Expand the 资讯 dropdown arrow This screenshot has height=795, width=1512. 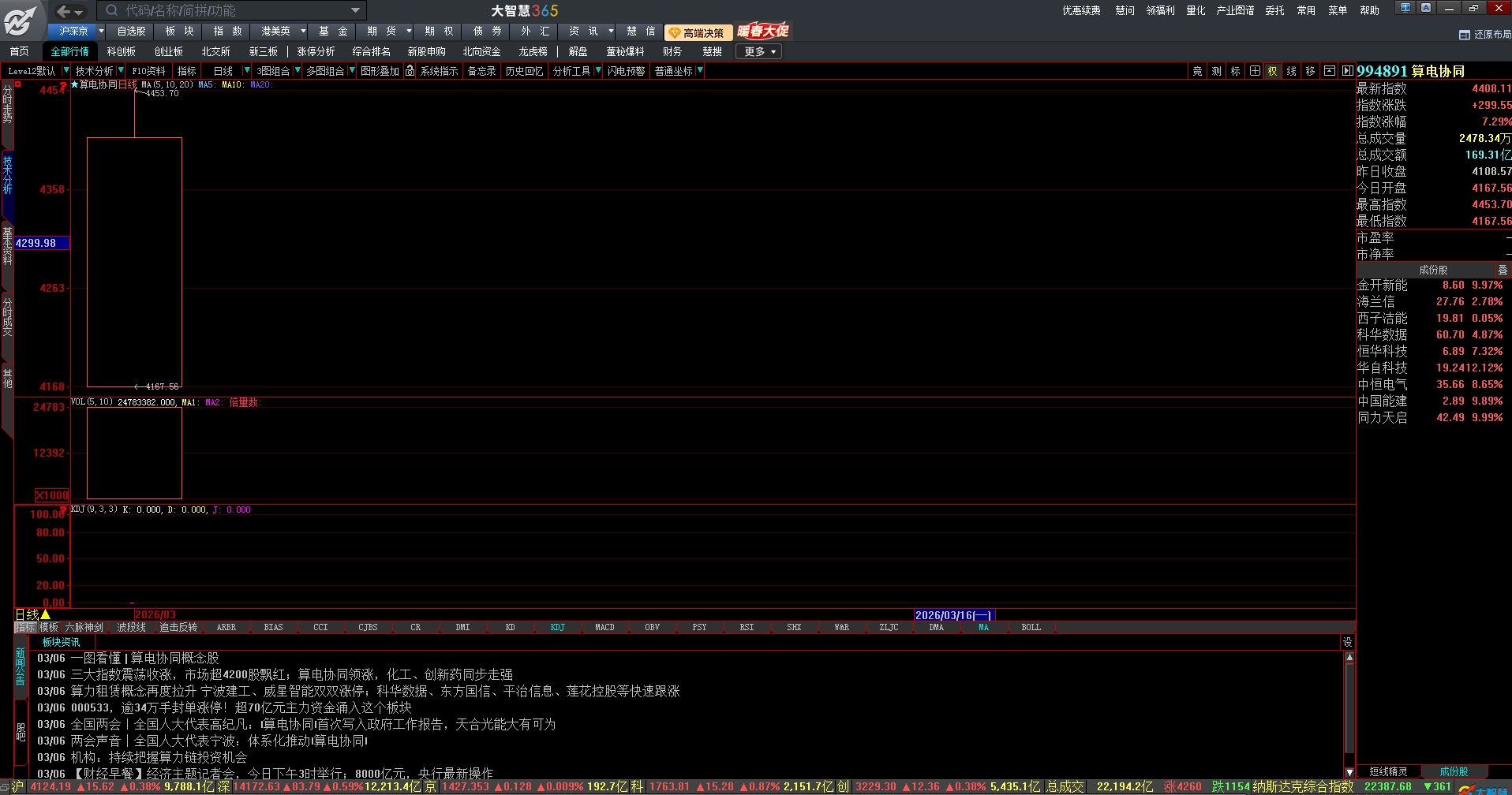[611, 31]
